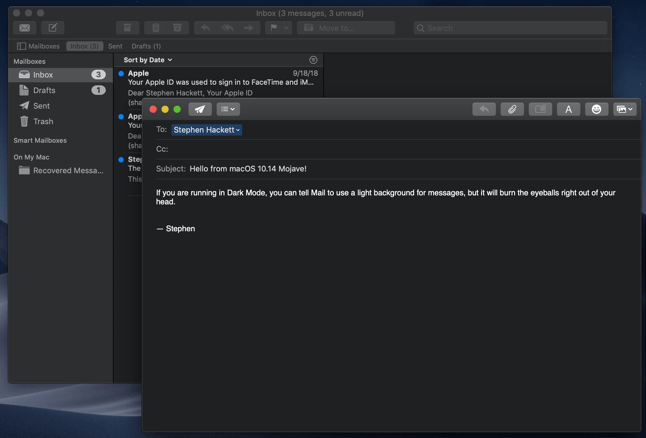Click Get Mail envelope icon in main window
646x438 pixels.
24,28
